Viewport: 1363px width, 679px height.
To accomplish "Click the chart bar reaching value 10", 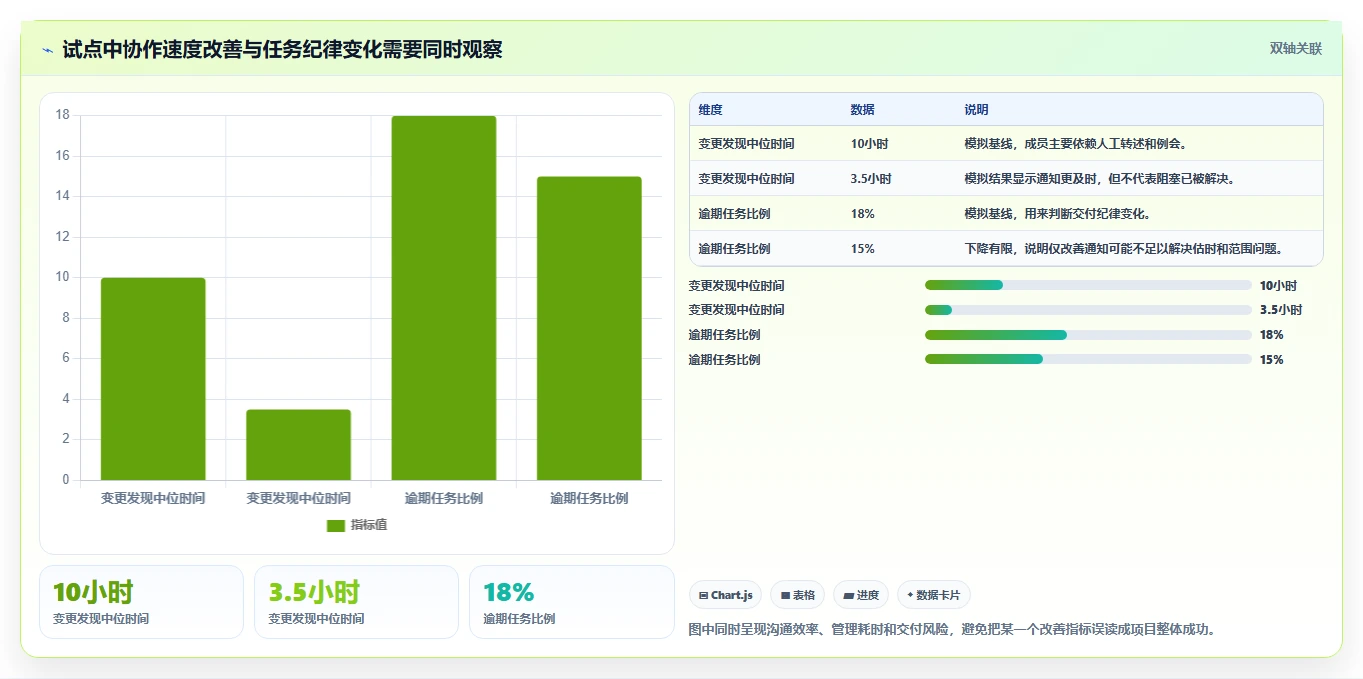I will [153, 379].
